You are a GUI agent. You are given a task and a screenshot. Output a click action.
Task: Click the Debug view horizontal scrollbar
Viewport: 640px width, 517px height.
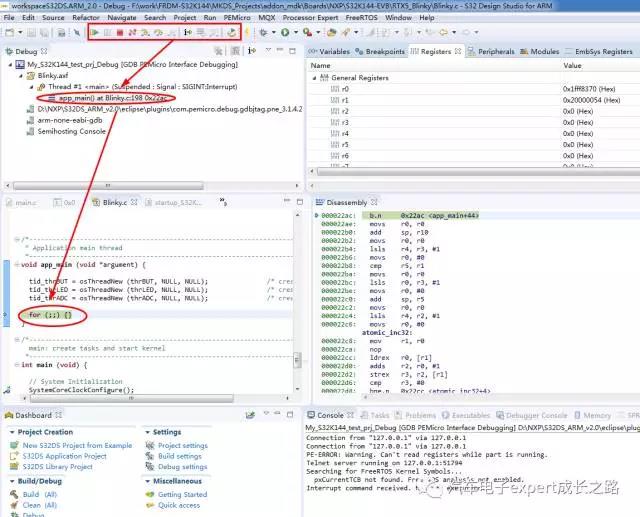(x=108, y=186)
